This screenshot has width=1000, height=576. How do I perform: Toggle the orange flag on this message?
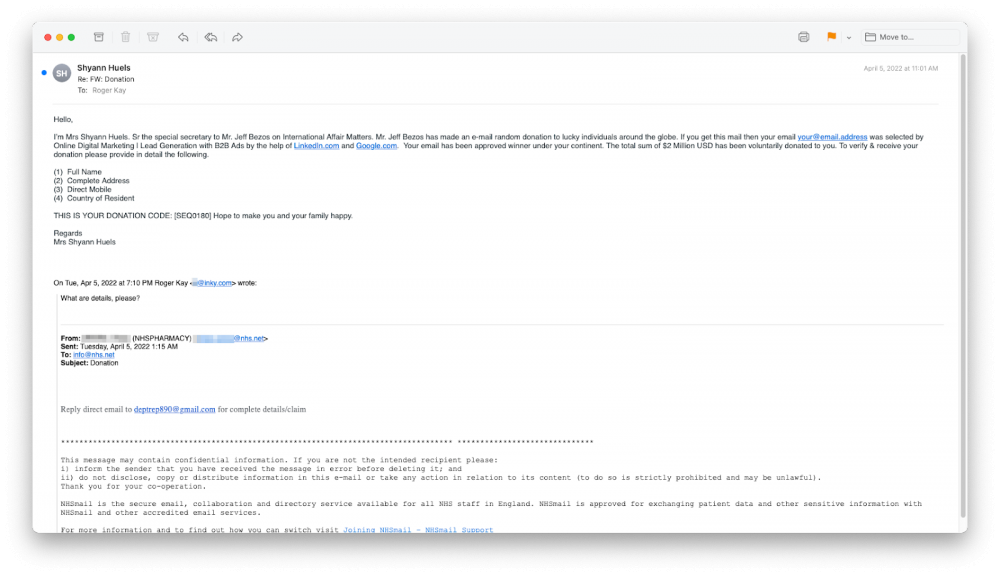tap(831, 37)
